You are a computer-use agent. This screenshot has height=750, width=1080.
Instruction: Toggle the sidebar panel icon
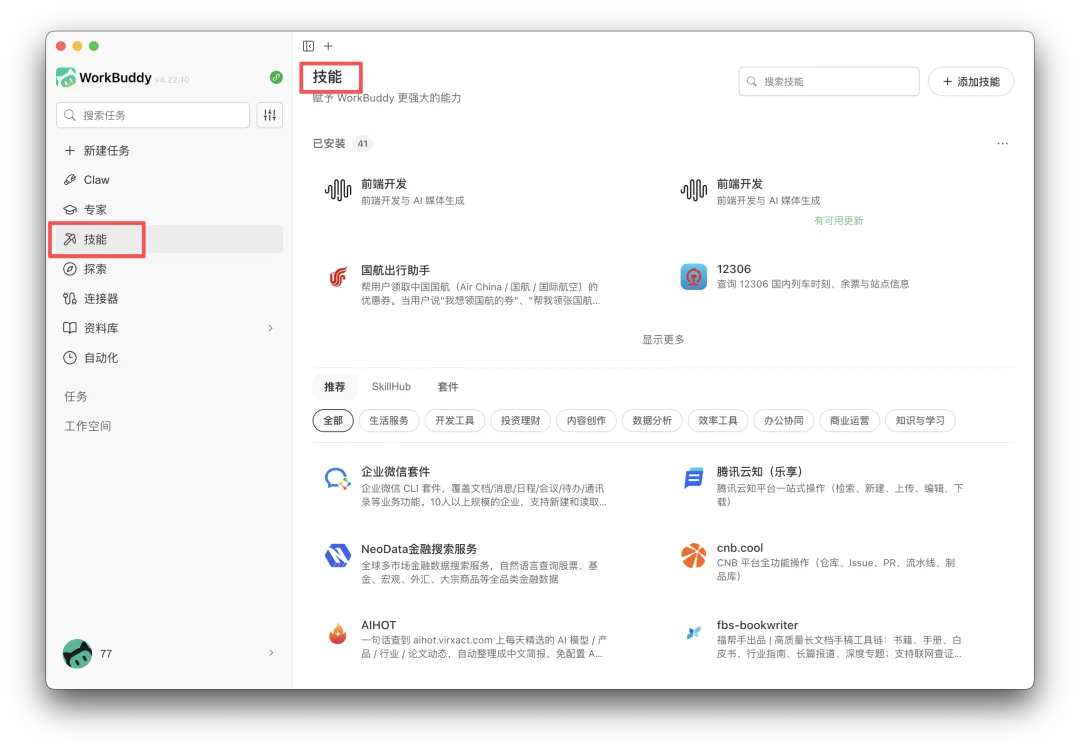tap(308, 46)
